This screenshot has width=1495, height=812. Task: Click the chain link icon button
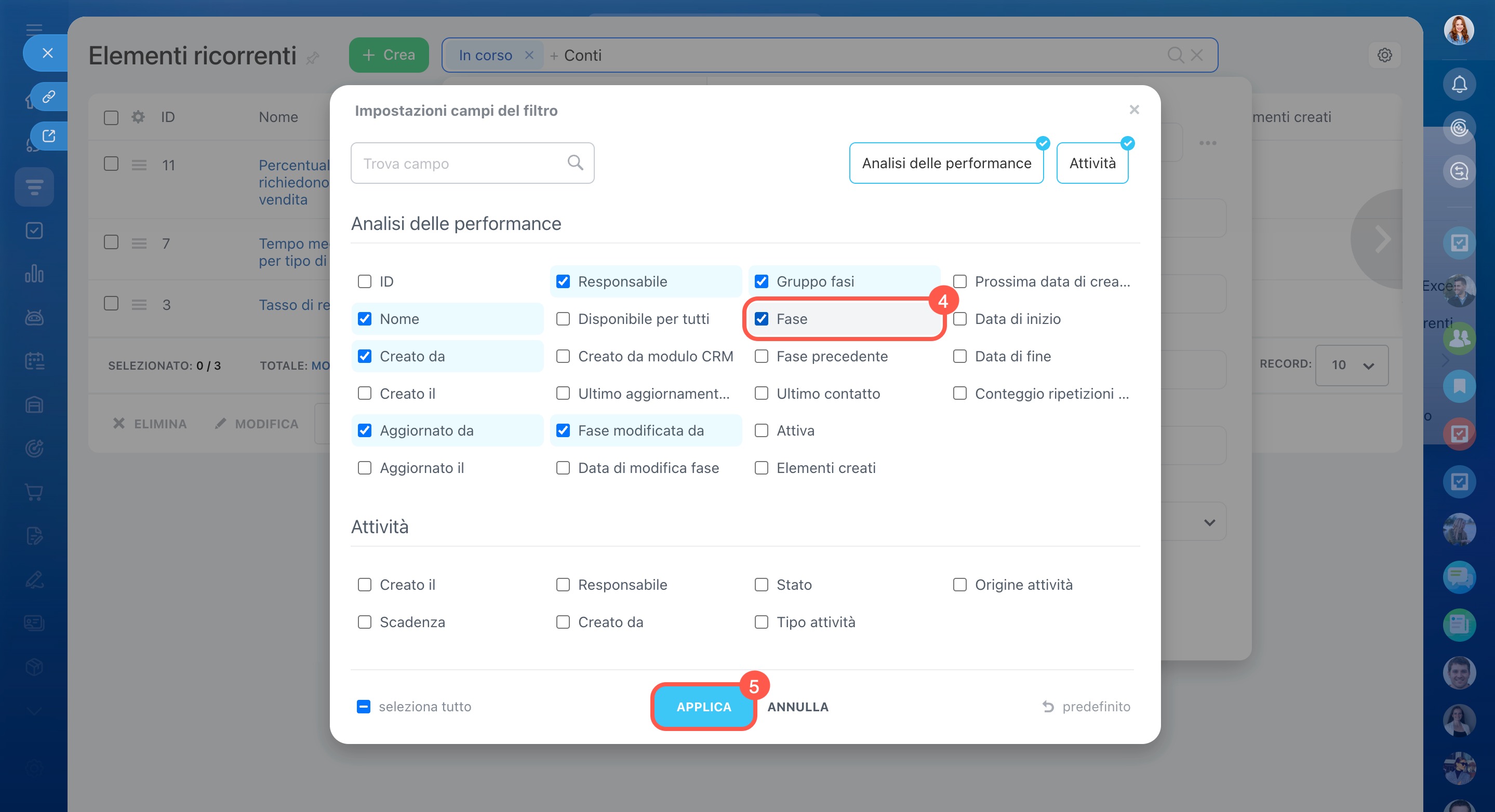(x=49, y=96)
